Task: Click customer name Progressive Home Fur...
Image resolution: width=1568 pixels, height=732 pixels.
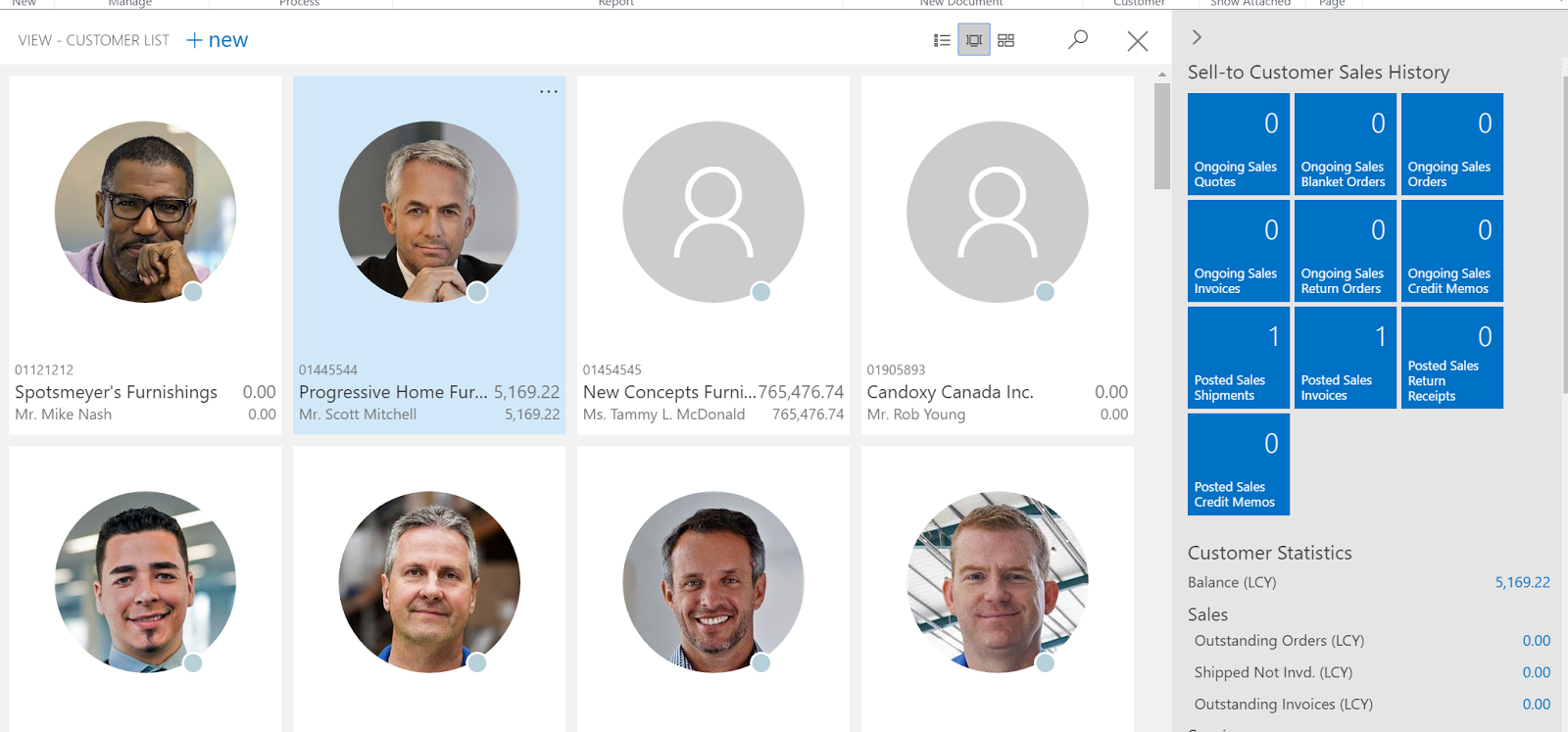Action: [x=393, y=392]
